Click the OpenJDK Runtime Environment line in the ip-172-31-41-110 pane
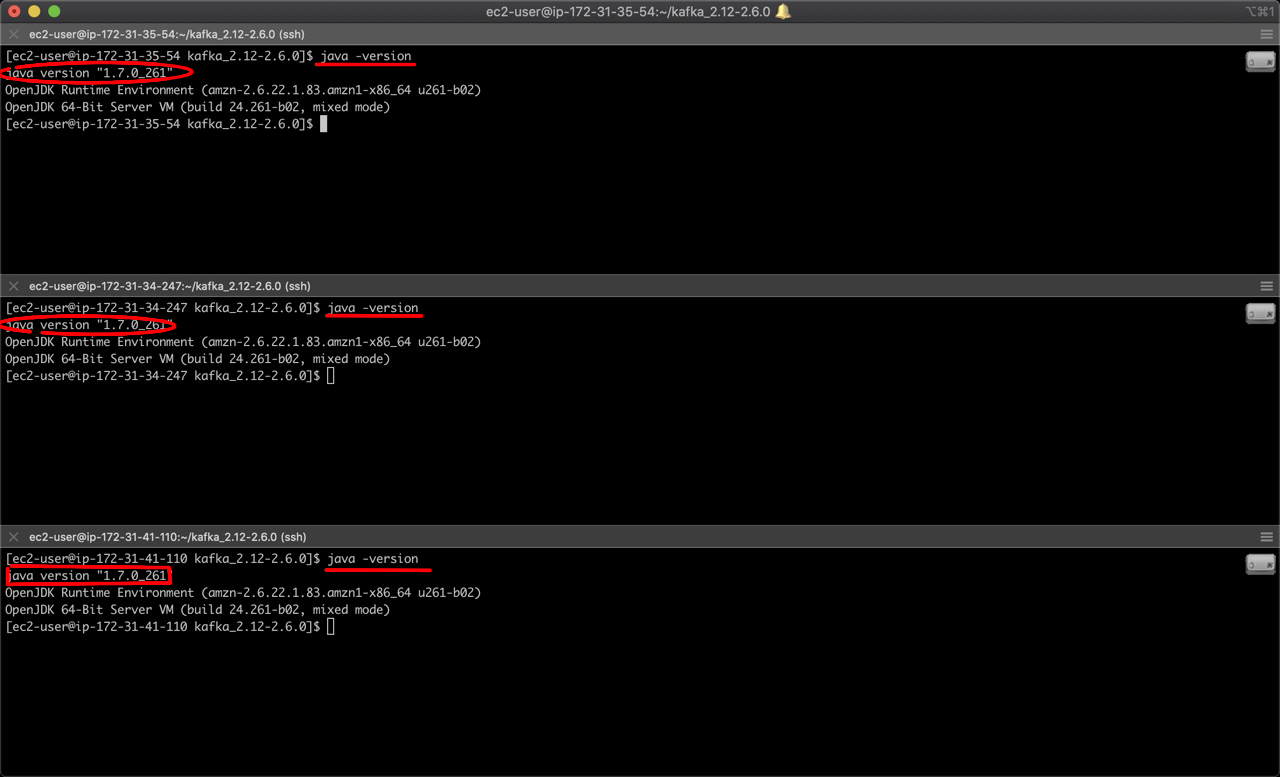 tap(243, 593)
